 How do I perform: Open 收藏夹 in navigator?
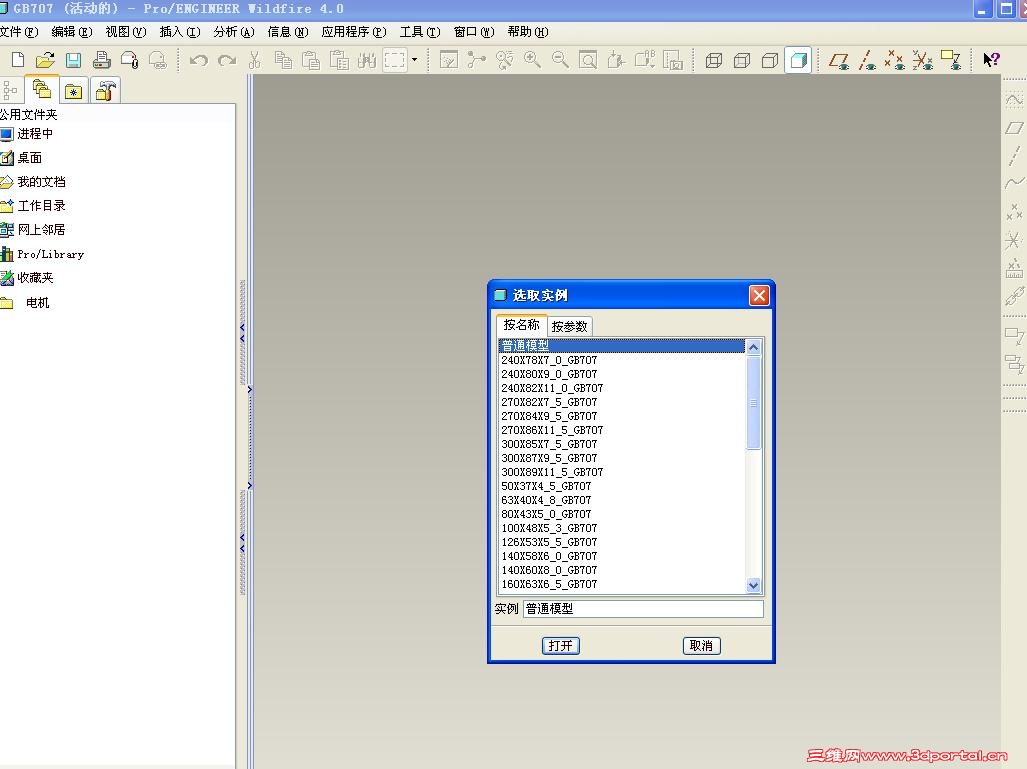(x=27, y=278)
